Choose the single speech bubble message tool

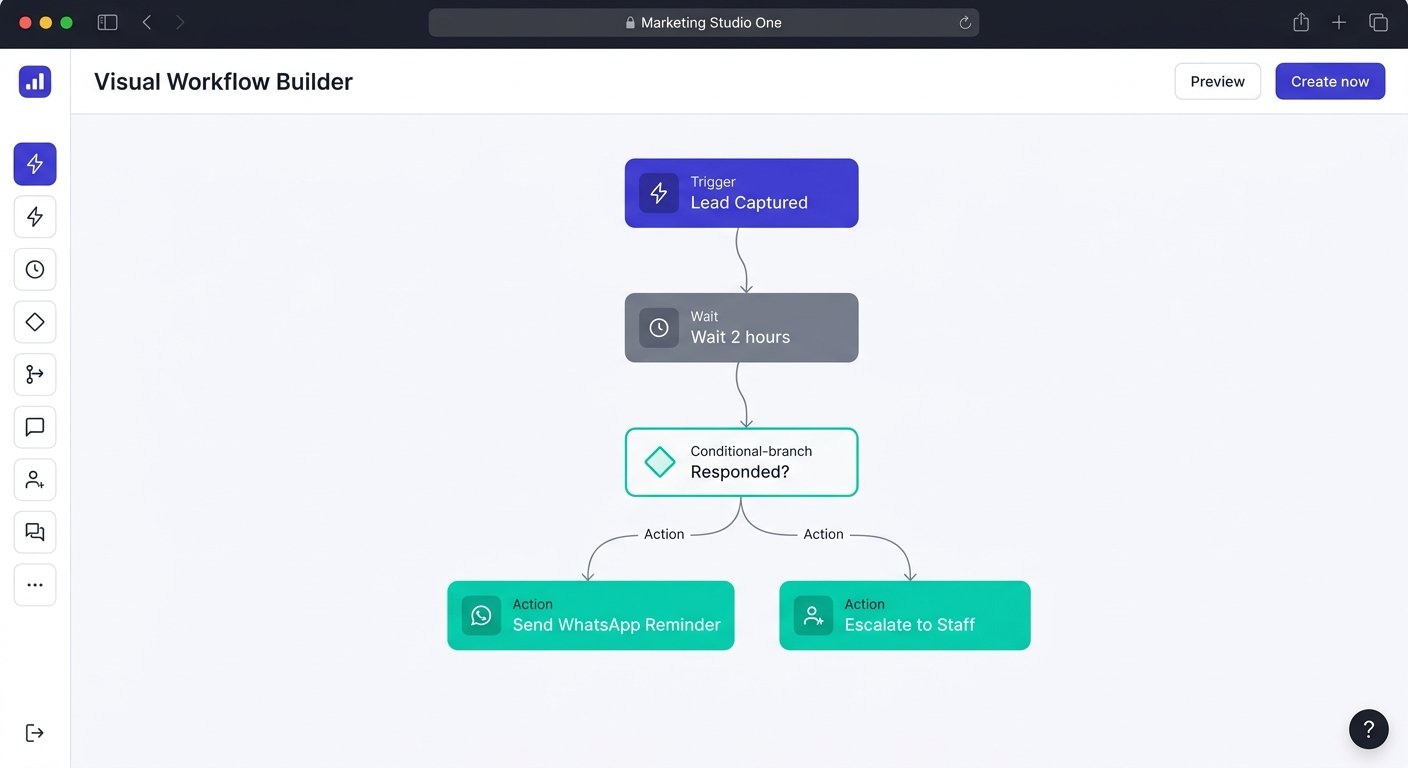[x=35, y=427]
